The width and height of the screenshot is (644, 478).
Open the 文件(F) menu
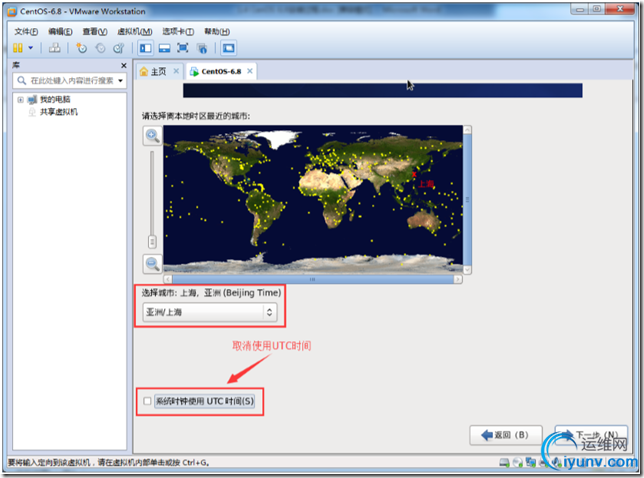pyautogui.click(x=26, y=32)
